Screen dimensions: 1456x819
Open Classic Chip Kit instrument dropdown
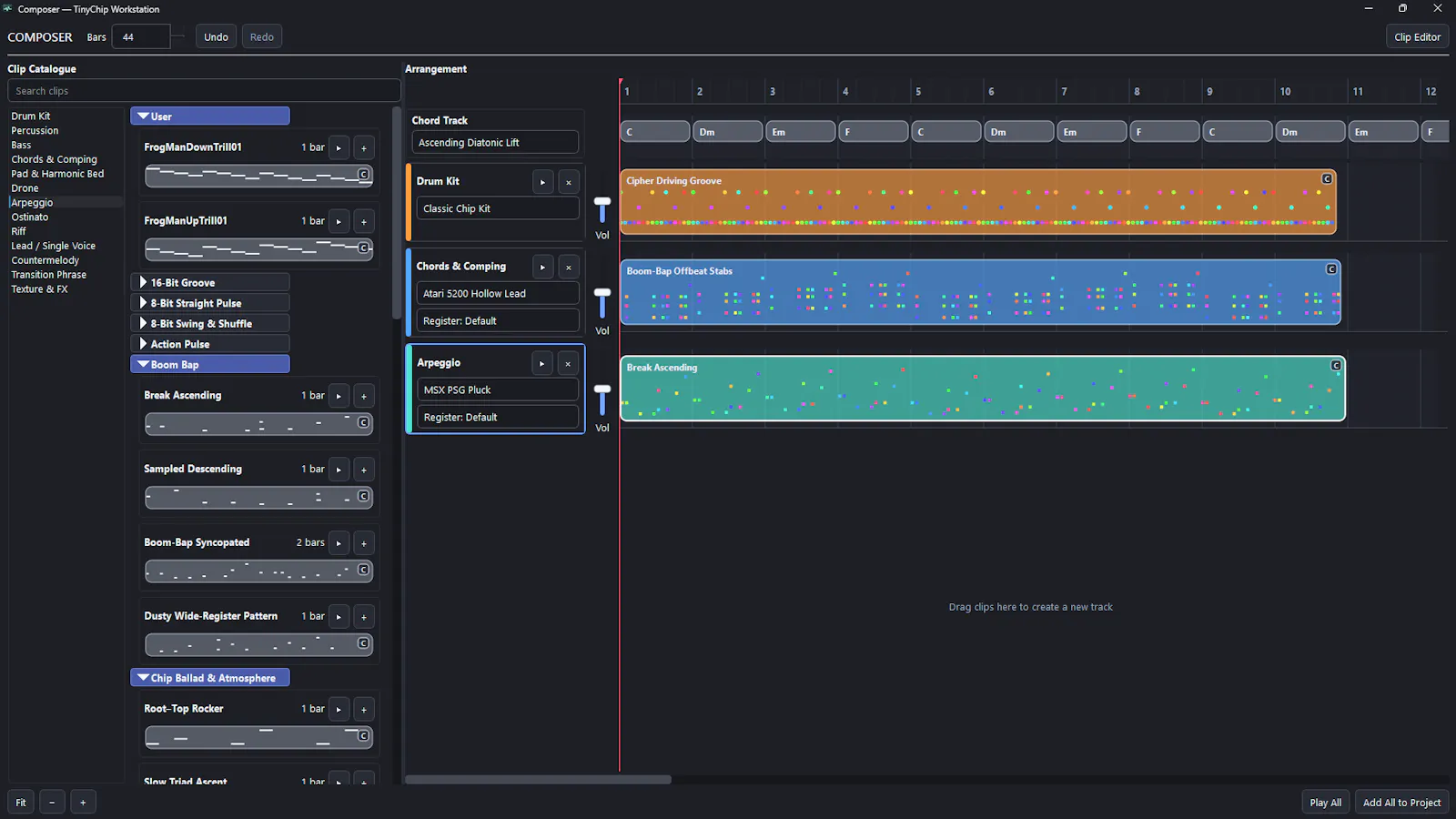[498, 208]
